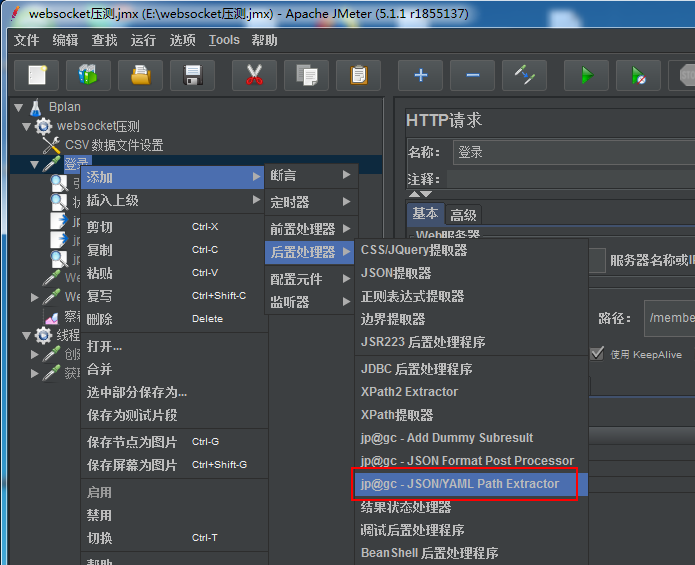
Task: Choose 保存节点为图片 from context menu
Action: (x=173, y=442)
